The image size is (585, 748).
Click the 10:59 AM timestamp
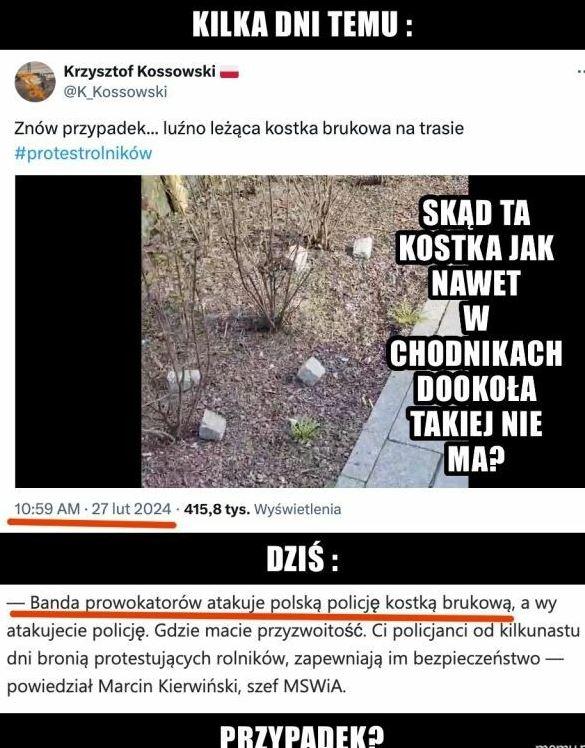[47, 509]
